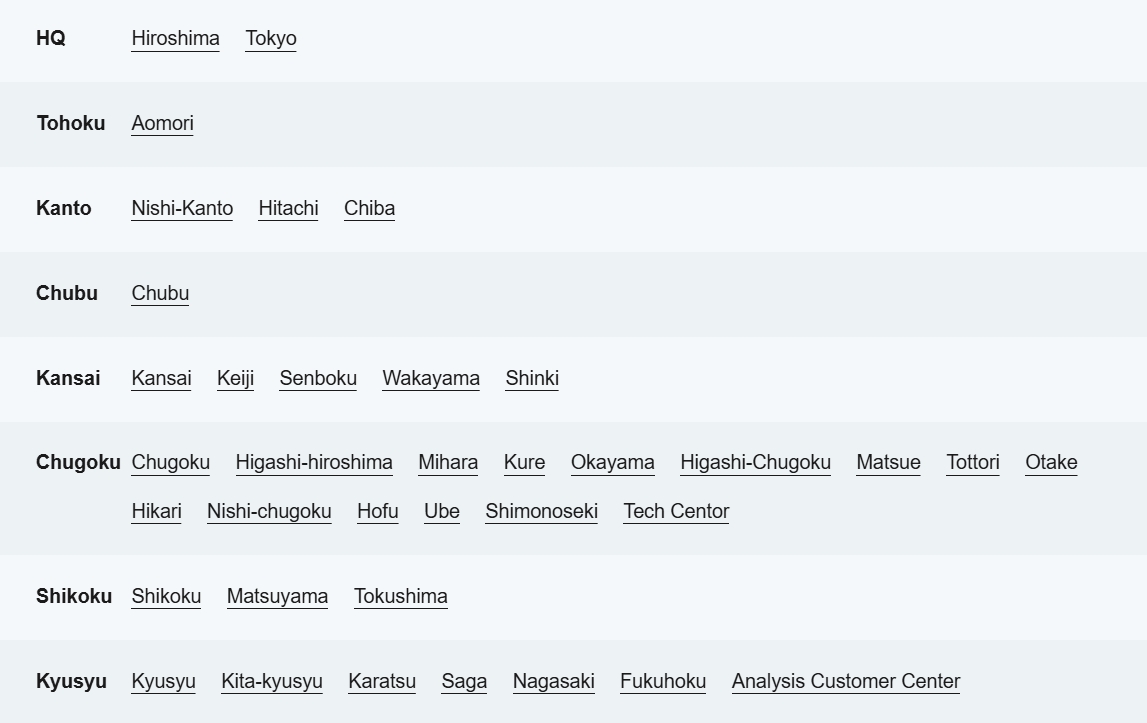This screenshot has width=1147, height=723.
Task: Open the Shimonoseki link
Action: click(x=541, y=511)
